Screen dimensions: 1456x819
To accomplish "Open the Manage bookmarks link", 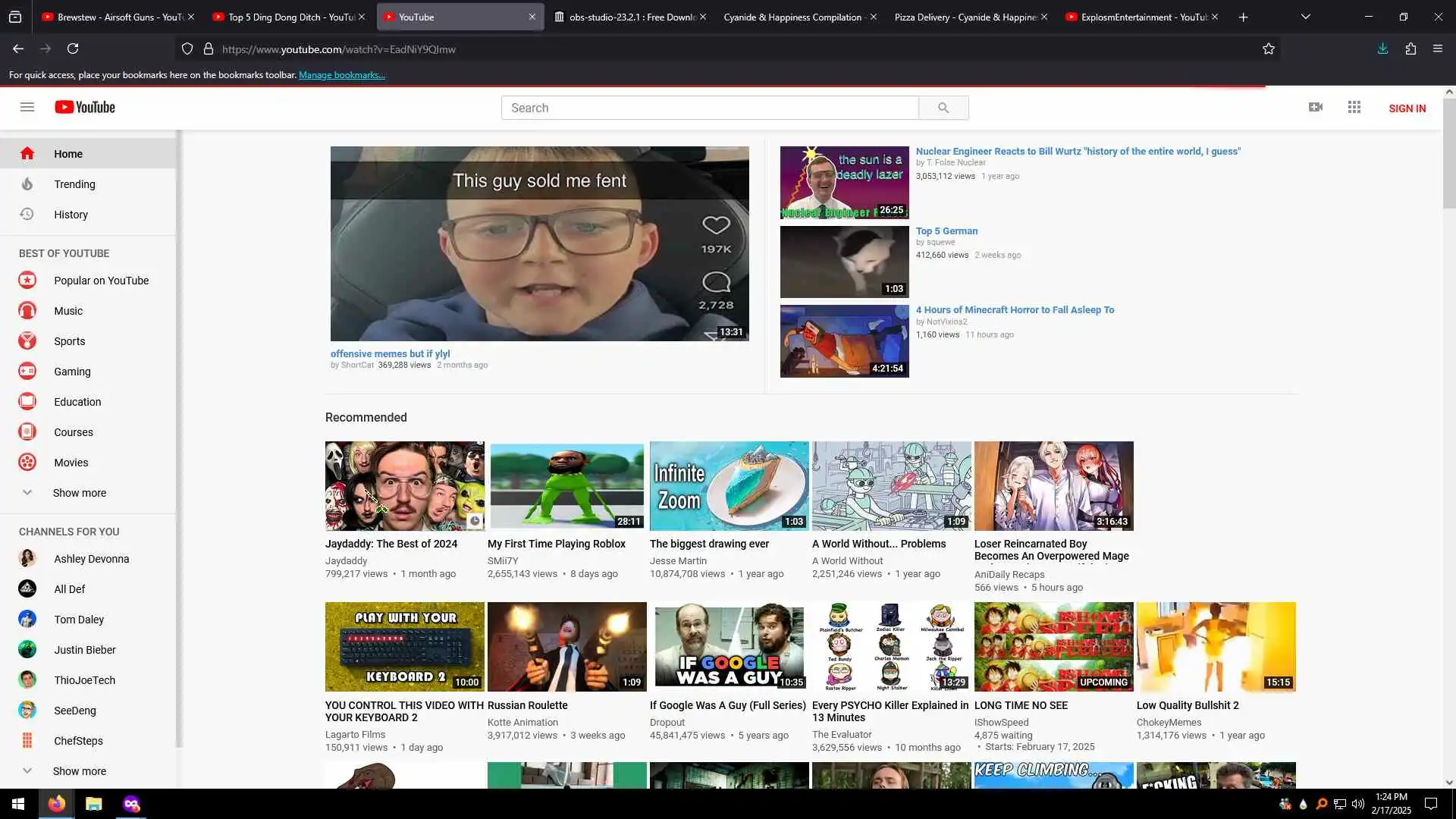I will click(342, 75).
